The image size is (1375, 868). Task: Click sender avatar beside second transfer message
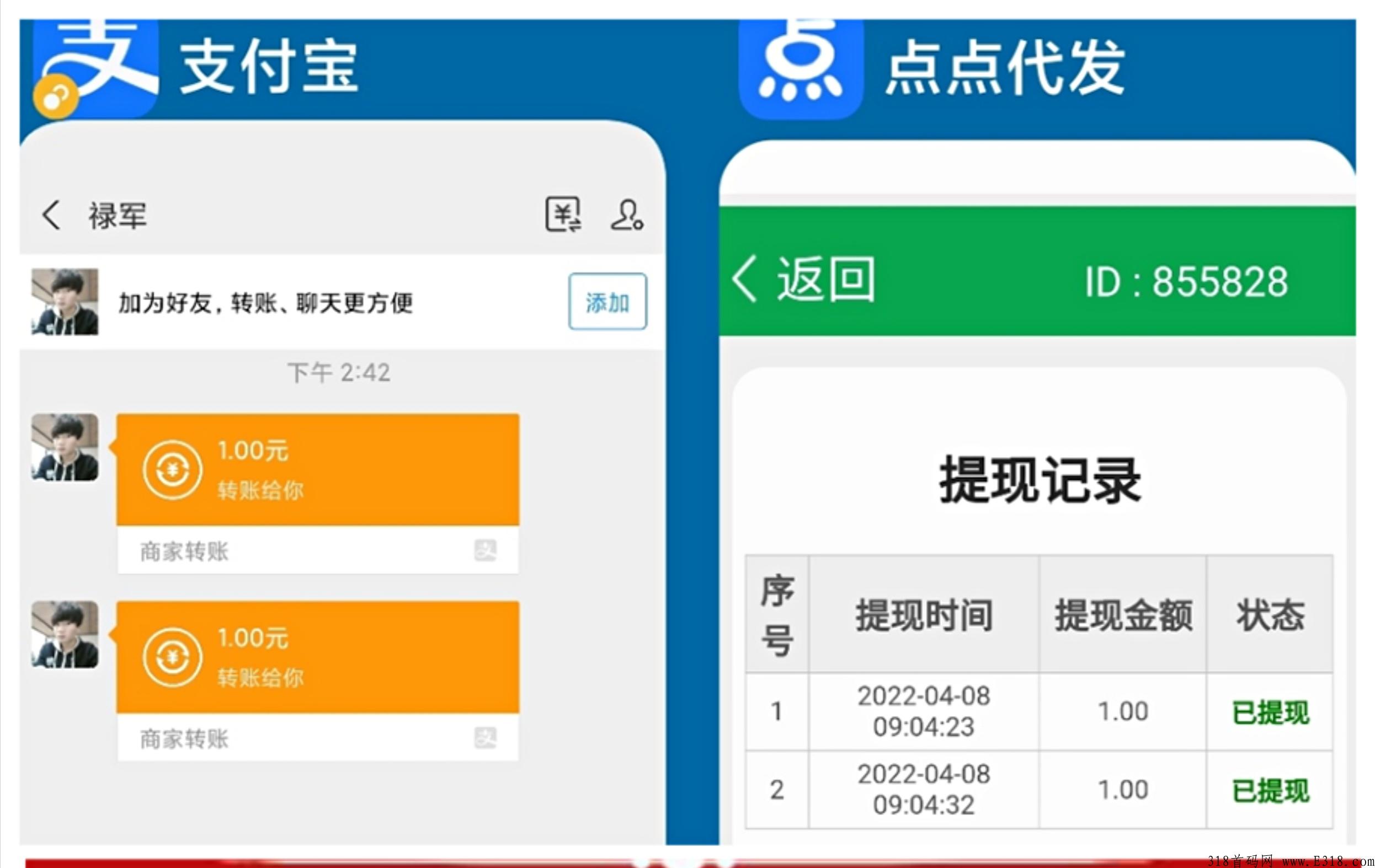click(65, 634)
